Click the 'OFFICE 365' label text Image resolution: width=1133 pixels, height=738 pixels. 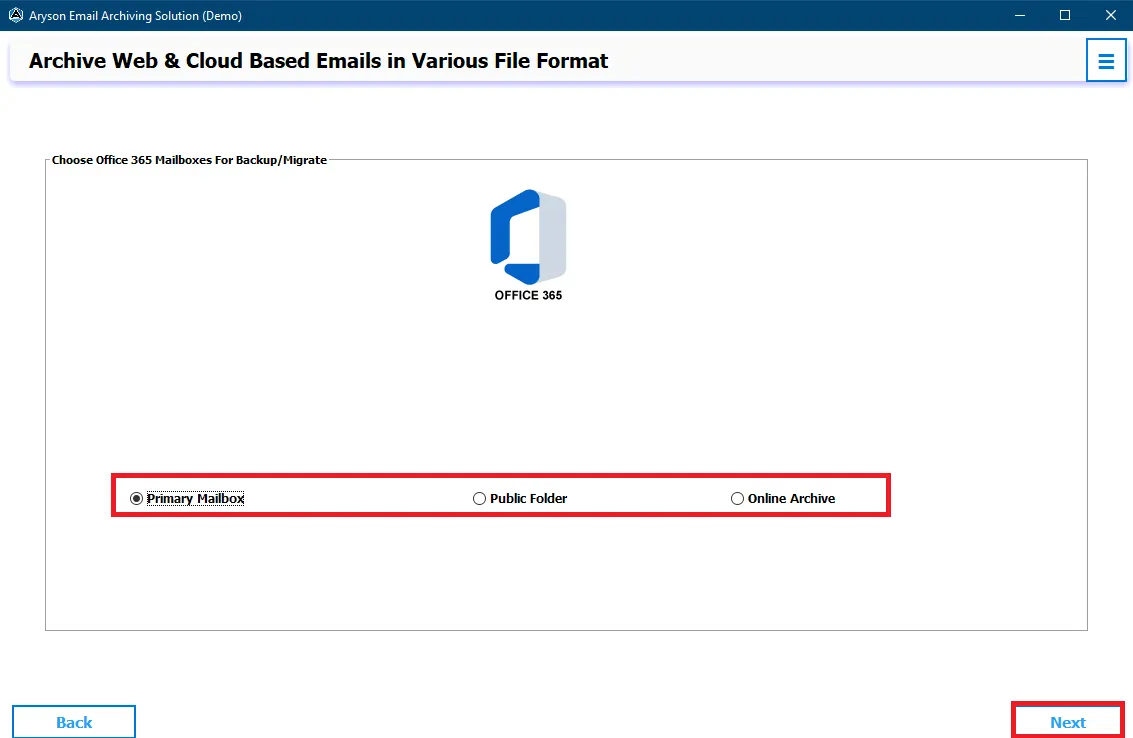tap(528, 295)
